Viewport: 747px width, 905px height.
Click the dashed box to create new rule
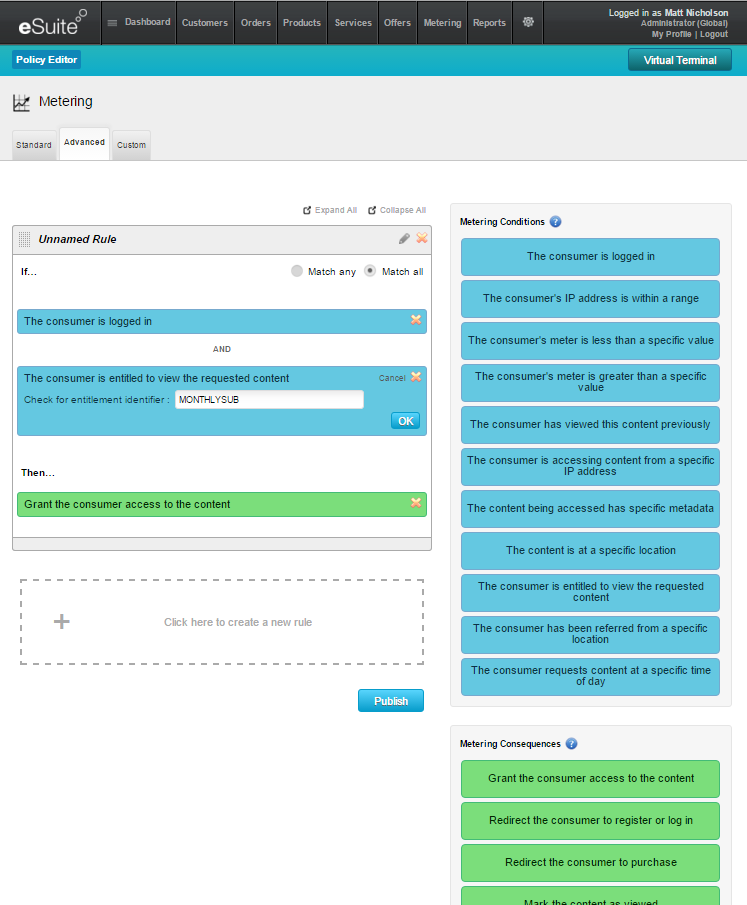coord(222,622)
